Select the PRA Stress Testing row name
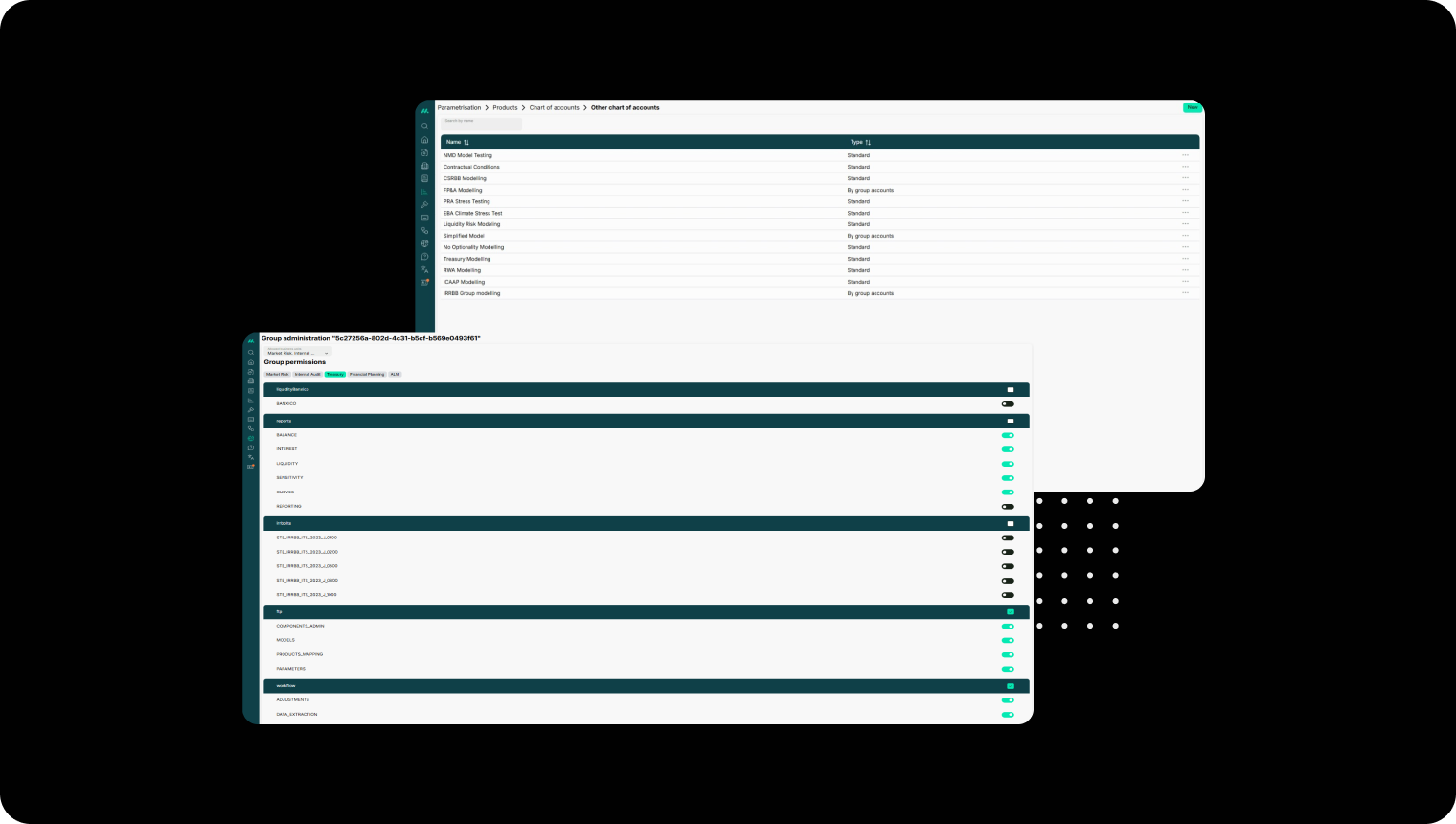The image size is (1456, 824). coord(466,201)
